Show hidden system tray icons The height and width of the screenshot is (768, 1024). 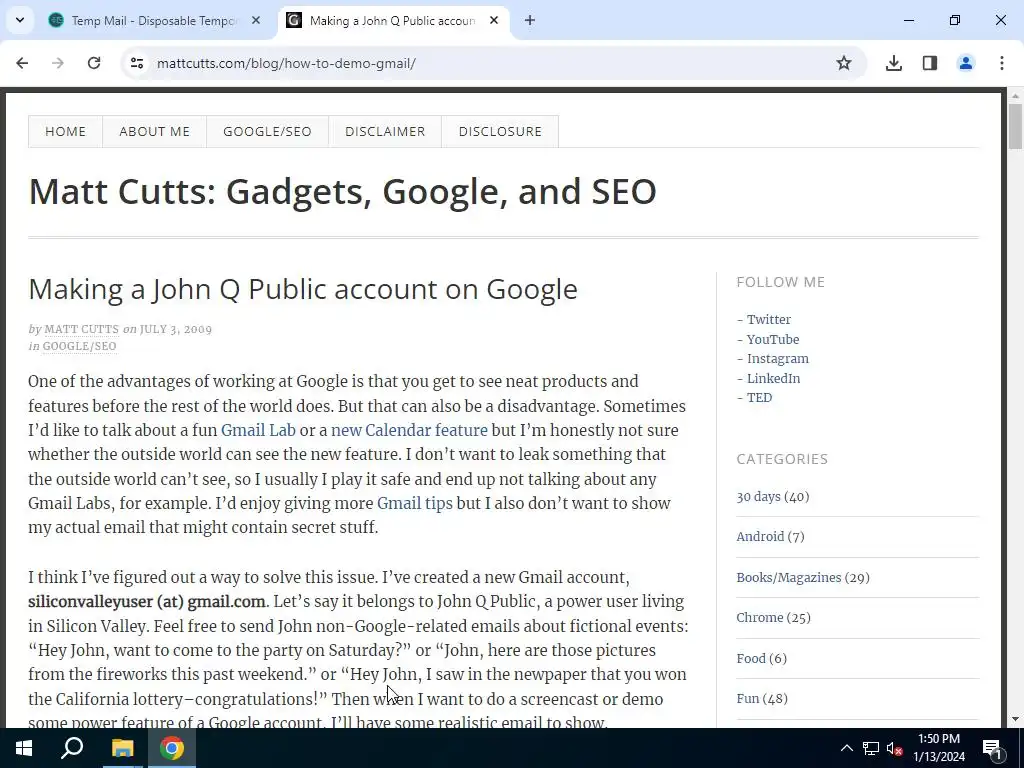[846, 748]
